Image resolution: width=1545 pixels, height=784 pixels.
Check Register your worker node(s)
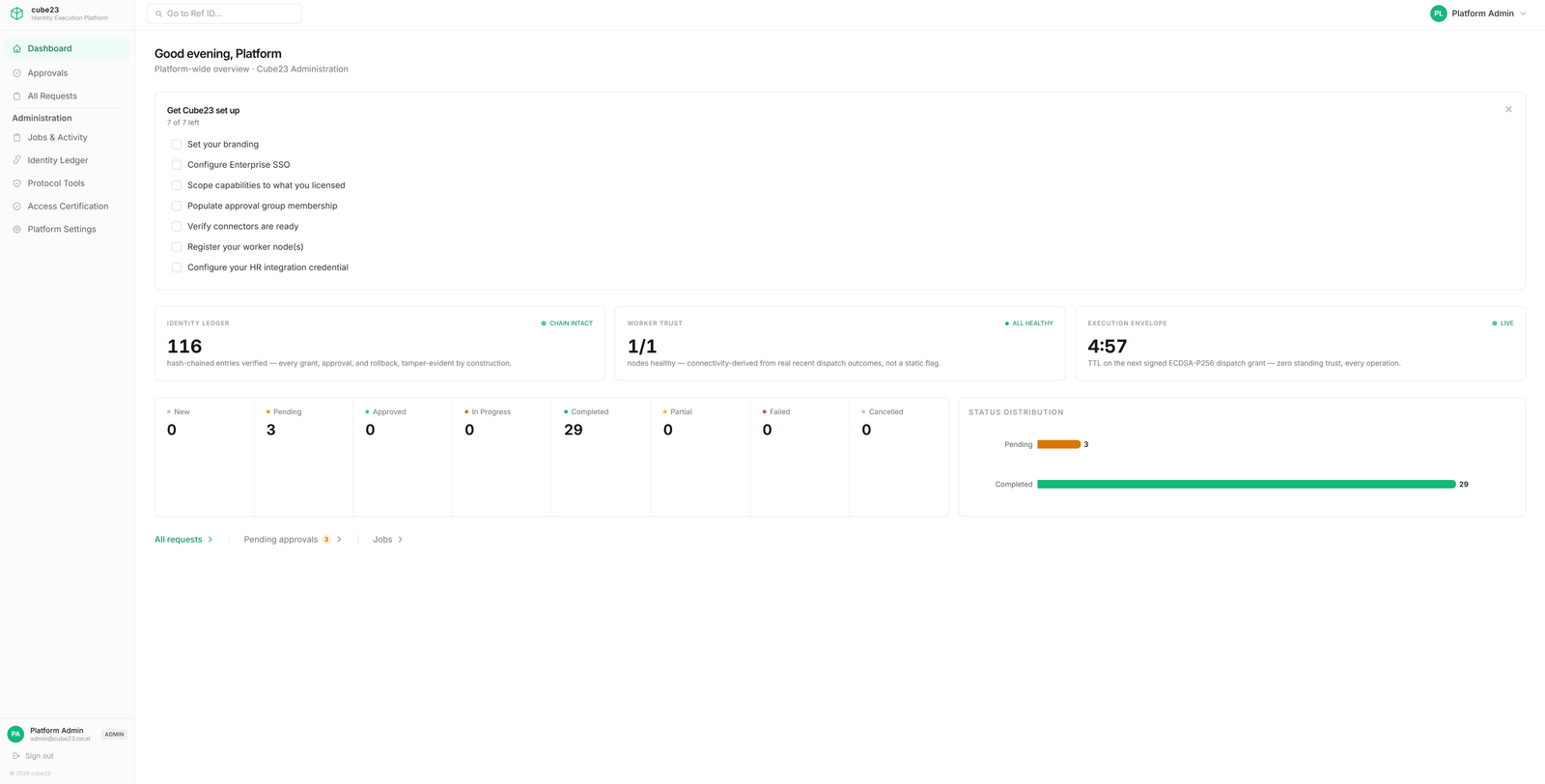(x=177, y=247)
